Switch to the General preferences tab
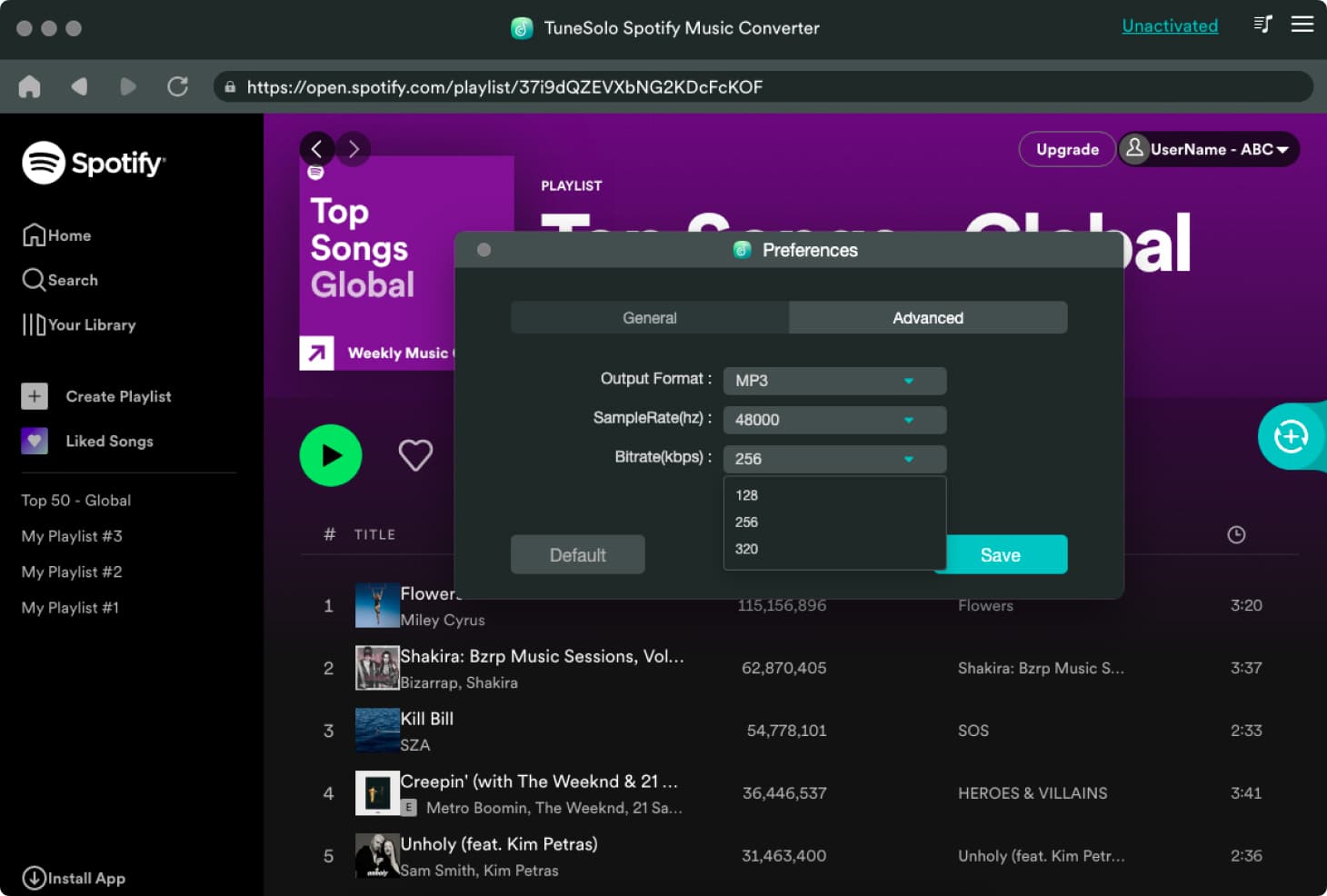 coord(650,317)
